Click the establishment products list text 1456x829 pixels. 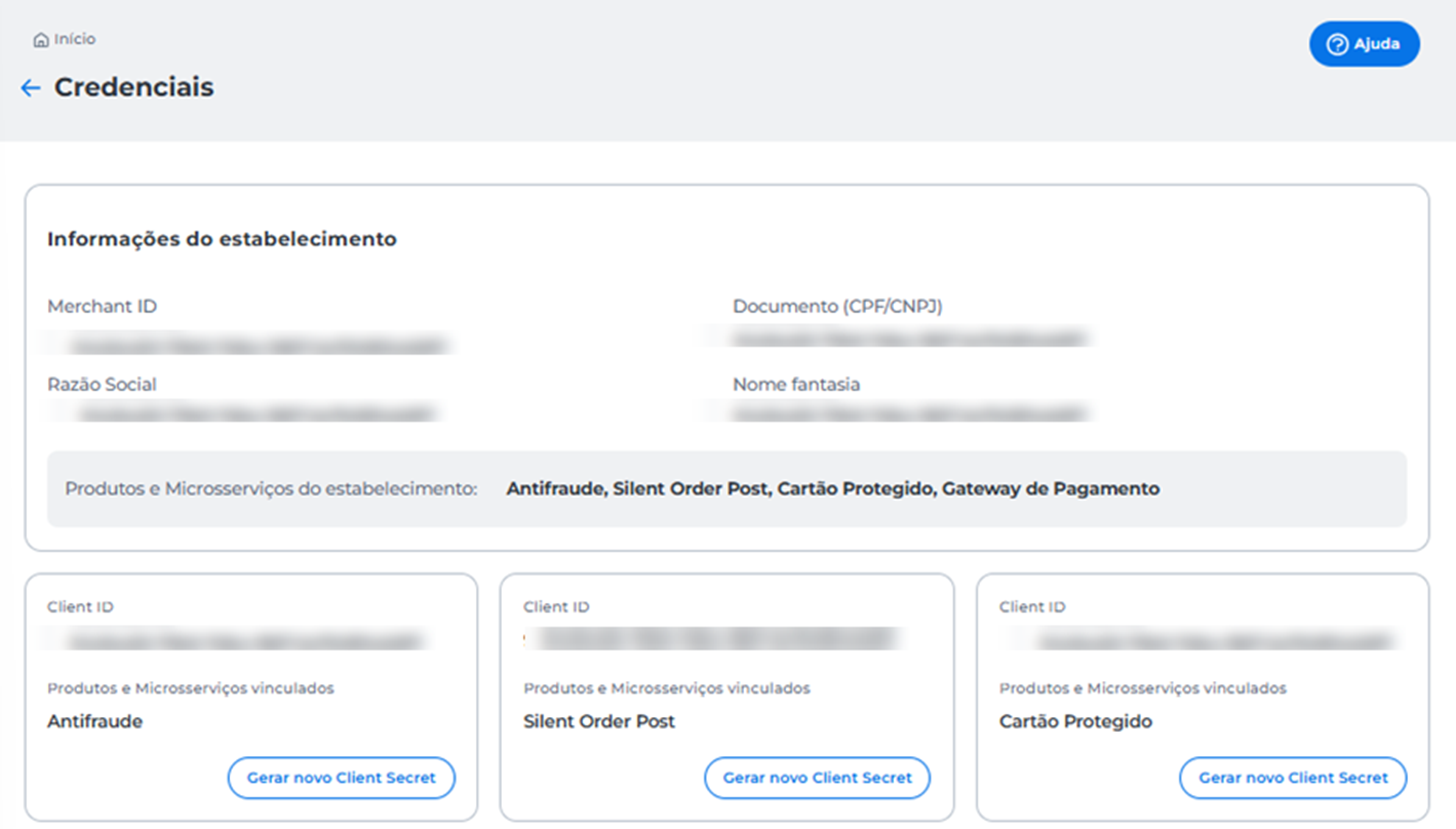coord(833,489)
